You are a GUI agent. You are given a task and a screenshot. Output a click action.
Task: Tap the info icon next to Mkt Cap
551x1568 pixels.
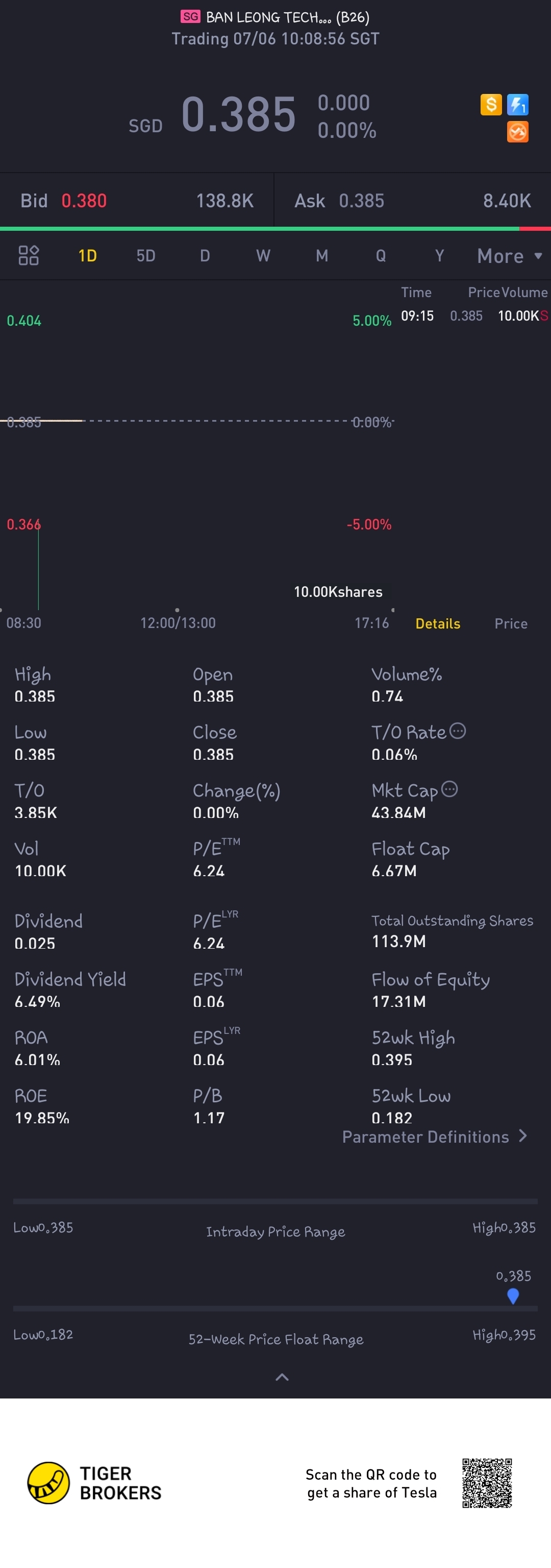449,789
